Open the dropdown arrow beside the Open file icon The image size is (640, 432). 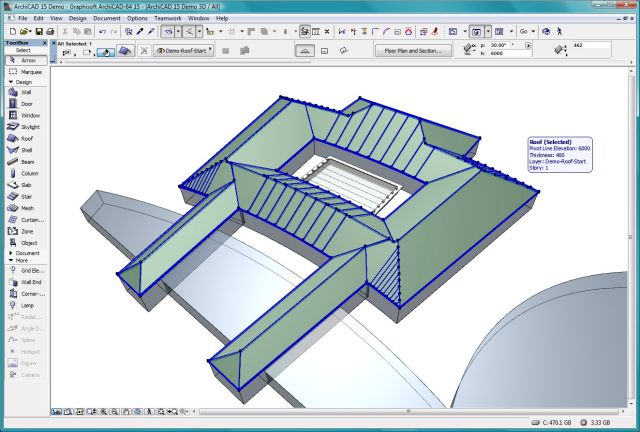click(31, 31)
